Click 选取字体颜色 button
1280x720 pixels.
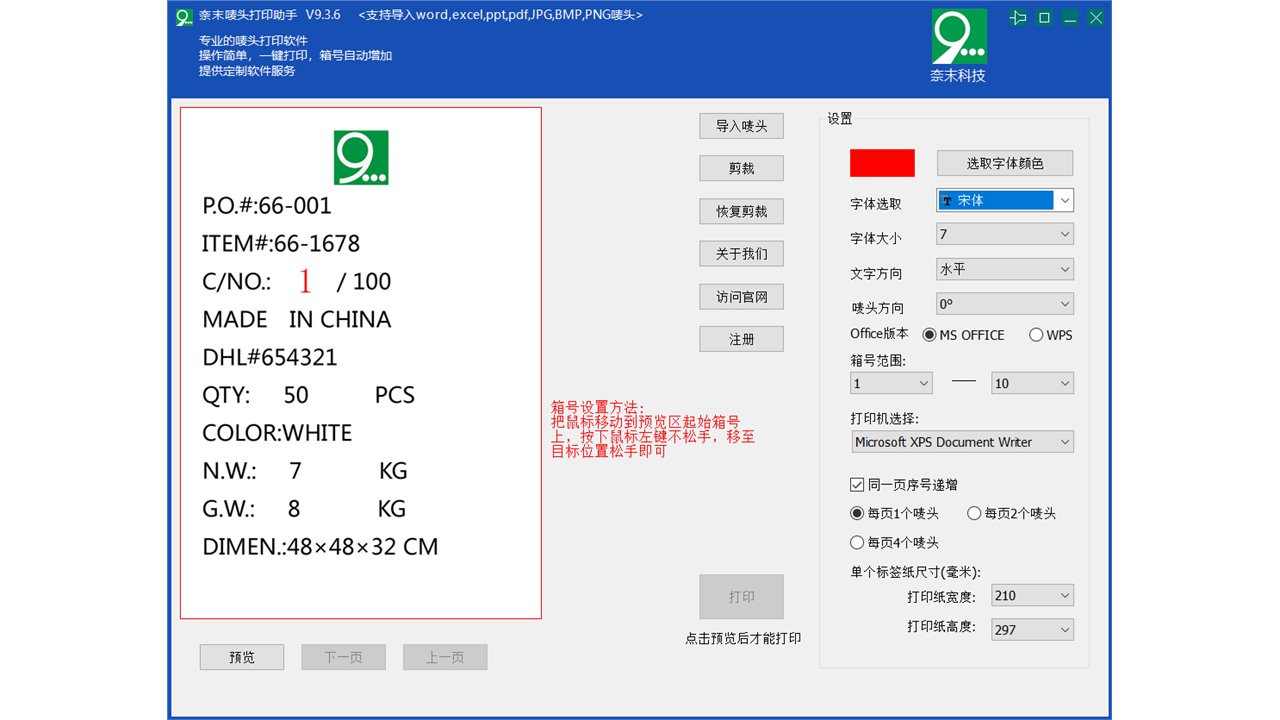click(1005, 163)
